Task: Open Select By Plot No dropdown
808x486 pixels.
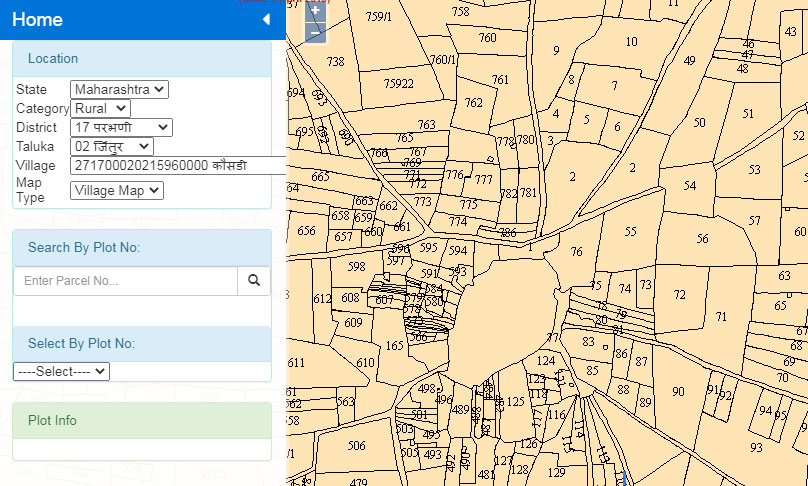Action: 61,371
